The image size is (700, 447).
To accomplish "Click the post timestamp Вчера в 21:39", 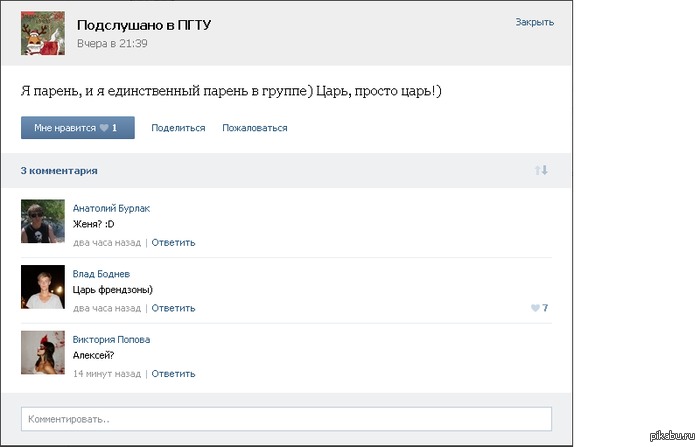I will pyautogui.click(x=112, y=43).
